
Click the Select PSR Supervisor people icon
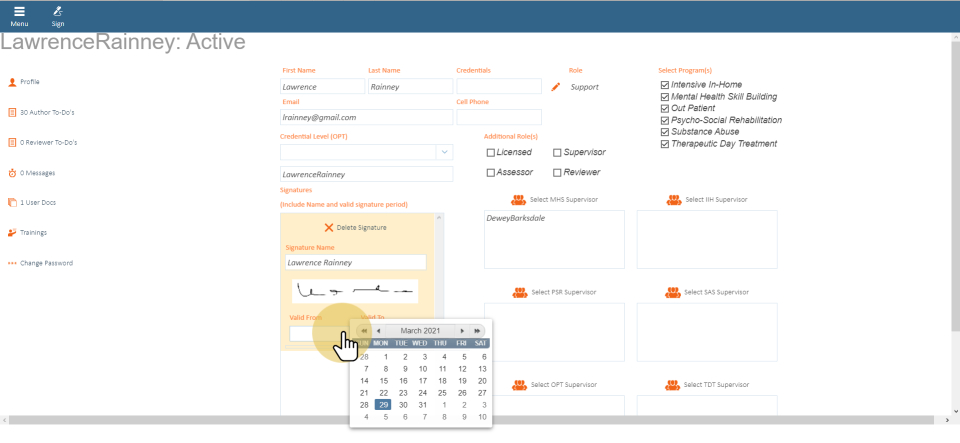coord(519,292)
